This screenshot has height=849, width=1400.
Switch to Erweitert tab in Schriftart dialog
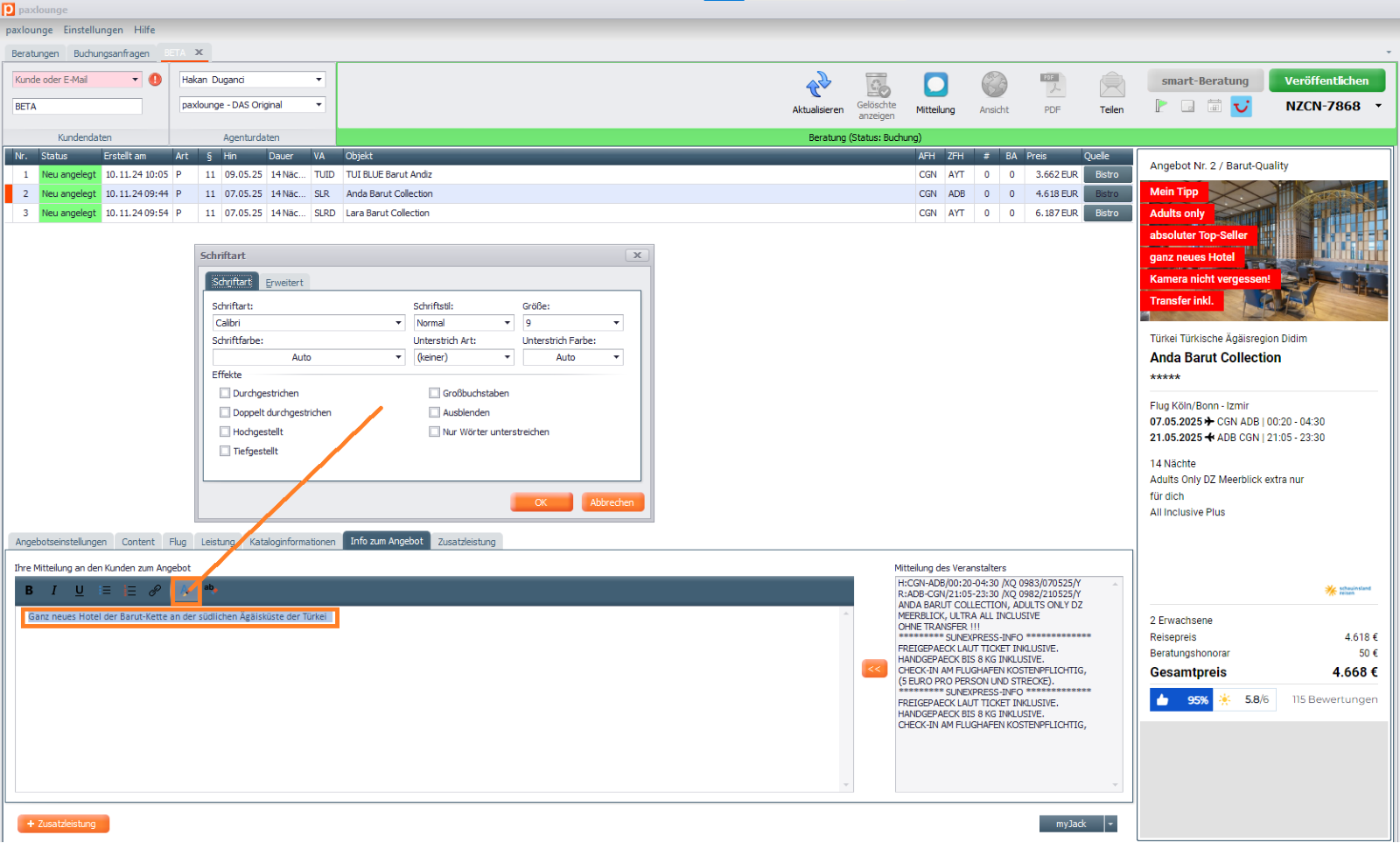tap(284, 283)
